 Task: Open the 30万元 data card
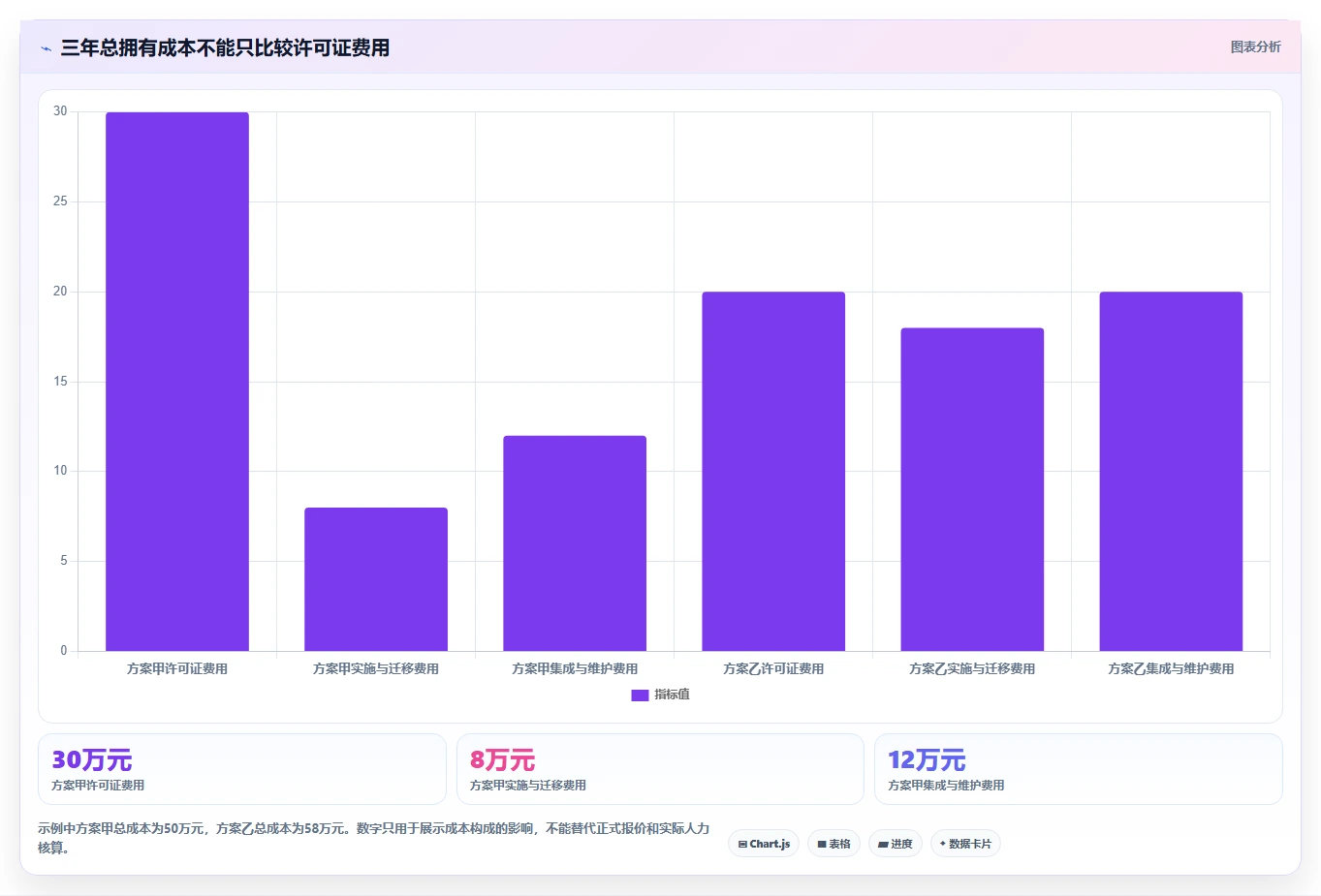(x=242, y=769)
